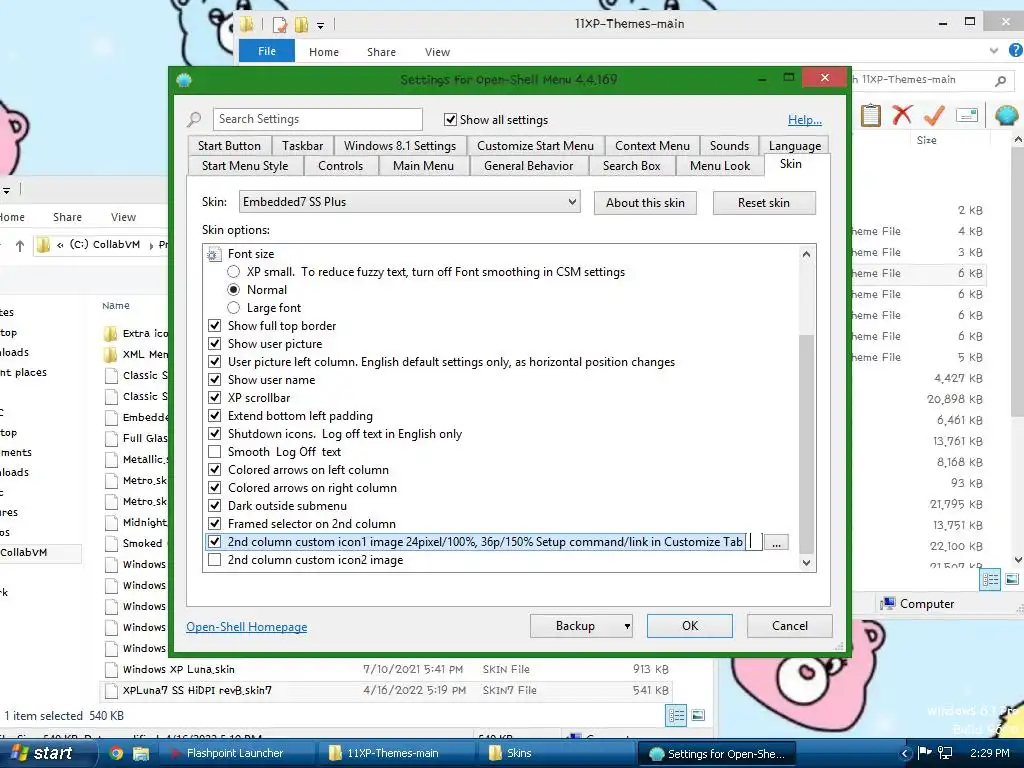Select the Large font radio button
Viewport: 1024px width, 768px height.
coord(233,308)
